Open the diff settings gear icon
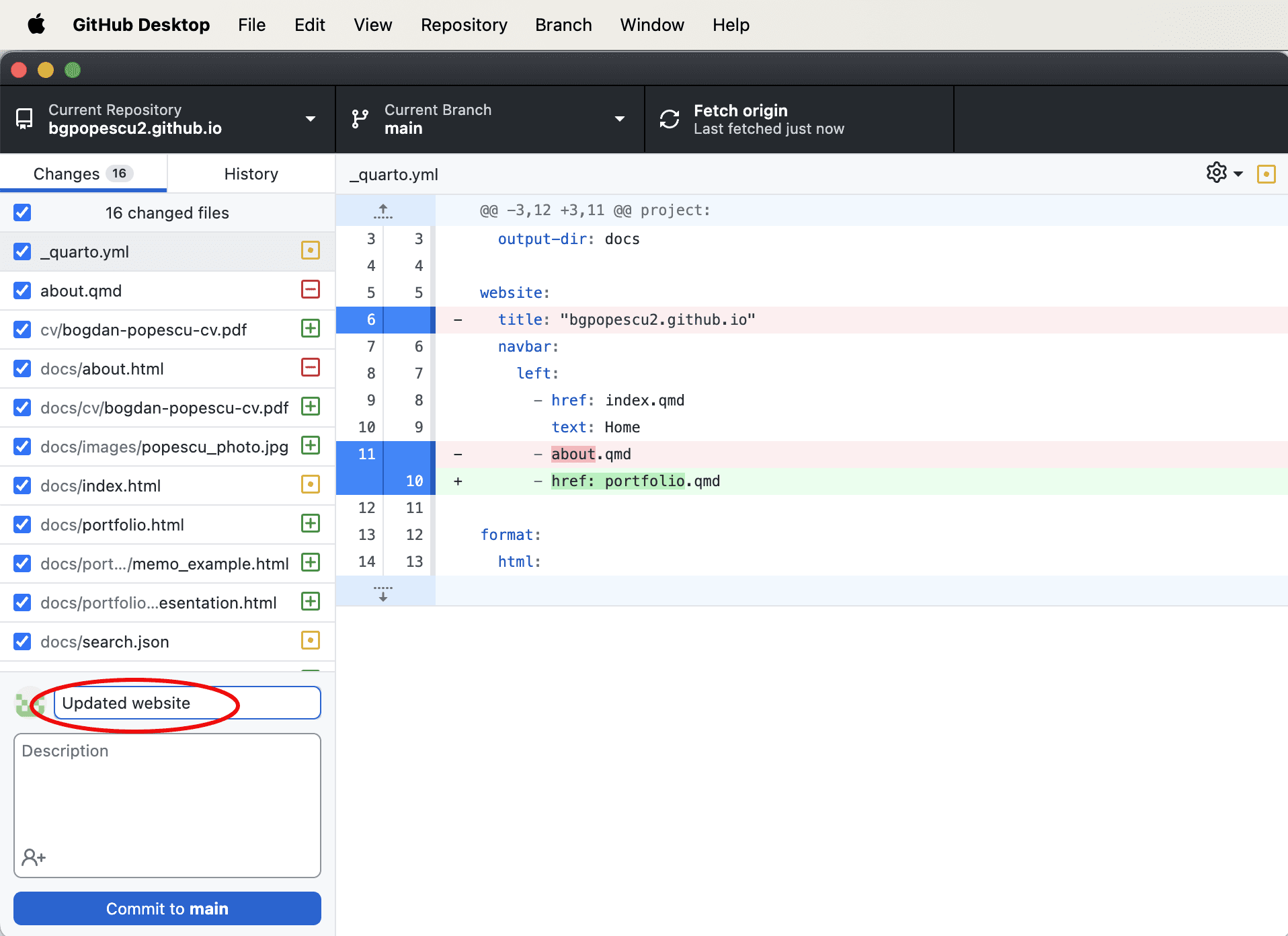Viewport: 1288px width, 936px height. click(x=1216, y=173)
